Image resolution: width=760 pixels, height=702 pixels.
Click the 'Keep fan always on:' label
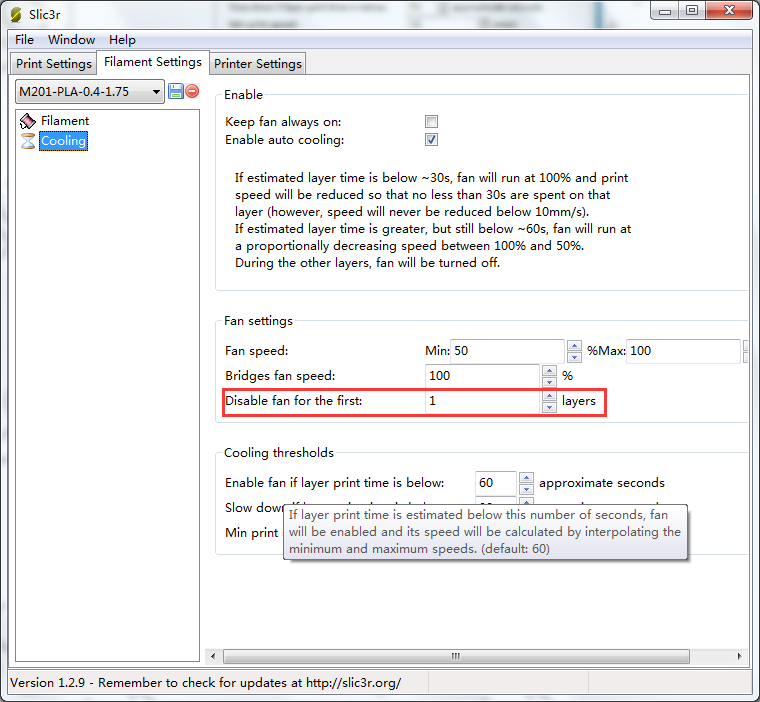(x=283, y=122)
